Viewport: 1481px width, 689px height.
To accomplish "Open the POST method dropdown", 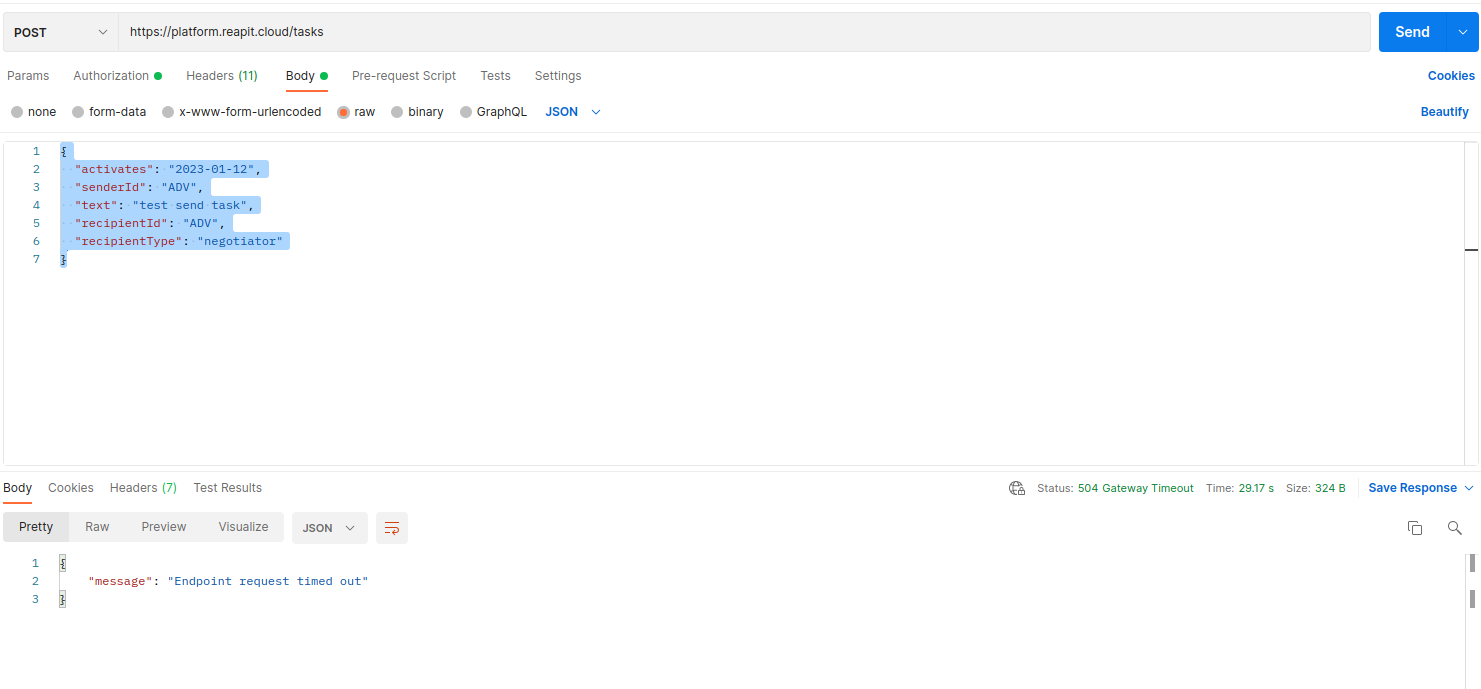I will (59, 31).
